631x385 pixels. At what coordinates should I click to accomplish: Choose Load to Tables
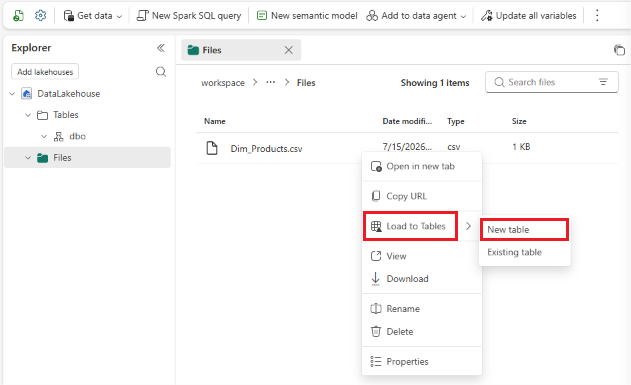(x=410, y=226)
